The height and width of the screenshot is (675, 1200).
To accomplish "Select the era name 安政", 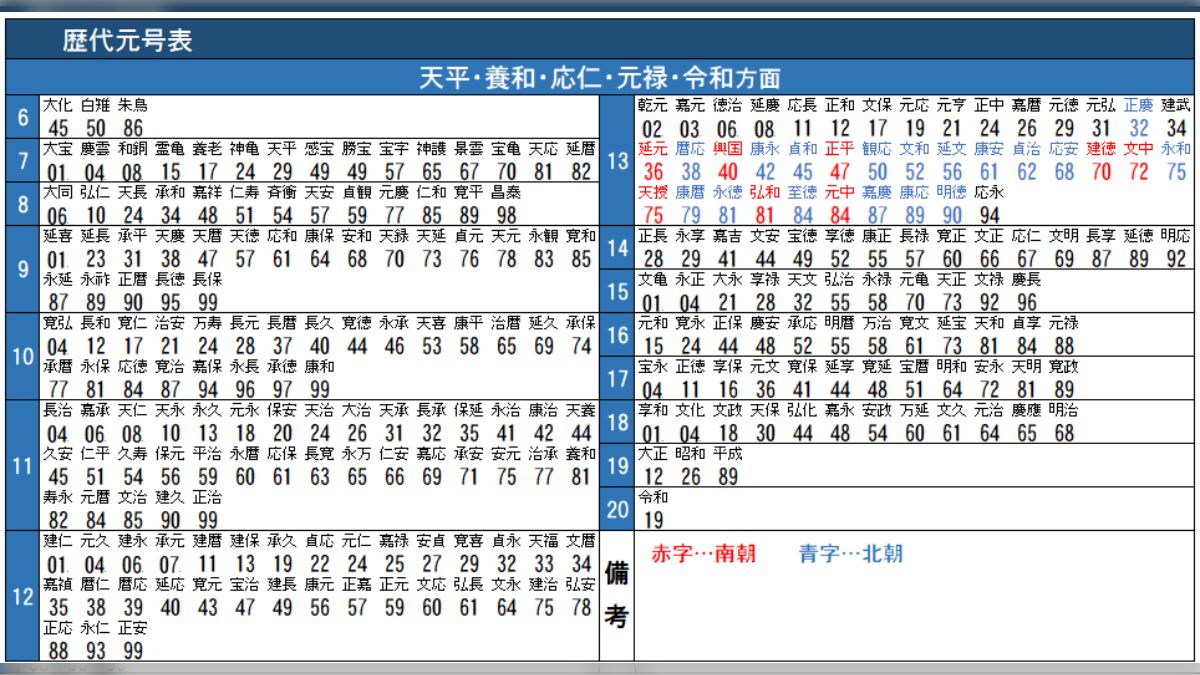I will [877, 410].
